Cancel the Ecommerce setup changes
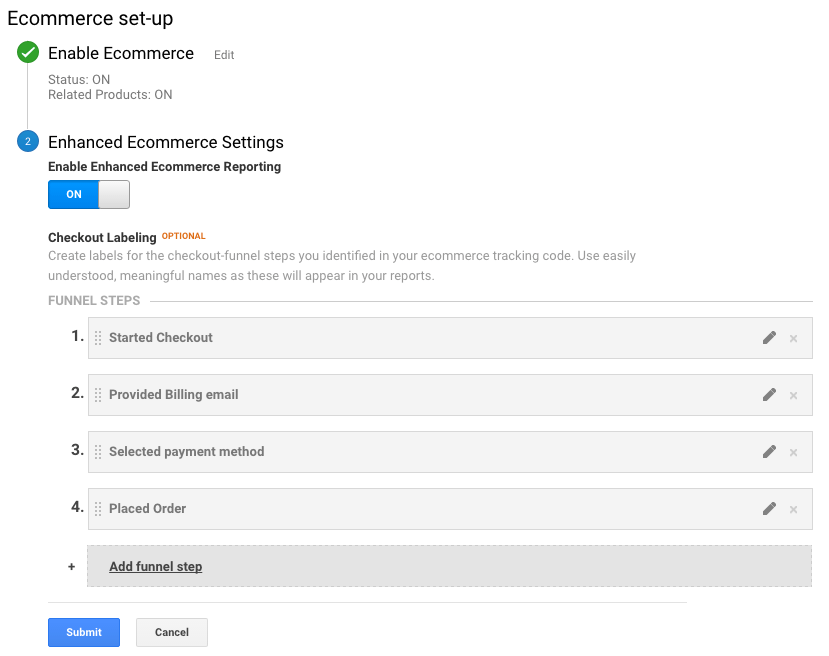829x656 pixels. tap(171, 632)
